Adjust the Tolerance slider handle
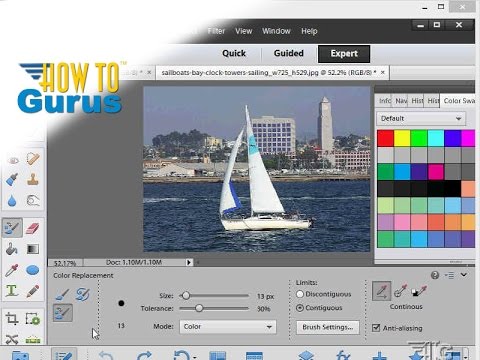Screen dimensions: 480x360 (x=199, y=308)
